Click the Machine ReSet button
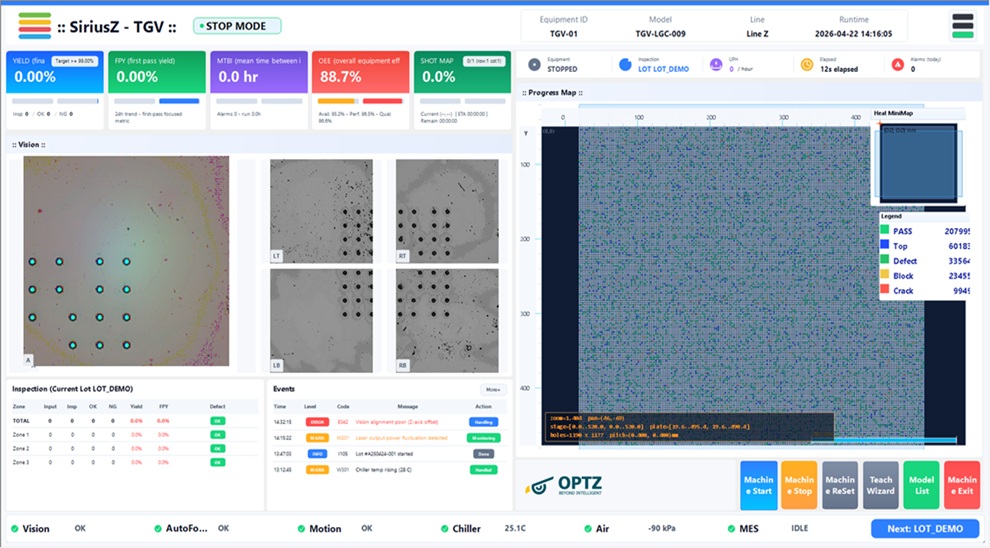This screenshot has width=990, height=548. (x=840, y=485)
